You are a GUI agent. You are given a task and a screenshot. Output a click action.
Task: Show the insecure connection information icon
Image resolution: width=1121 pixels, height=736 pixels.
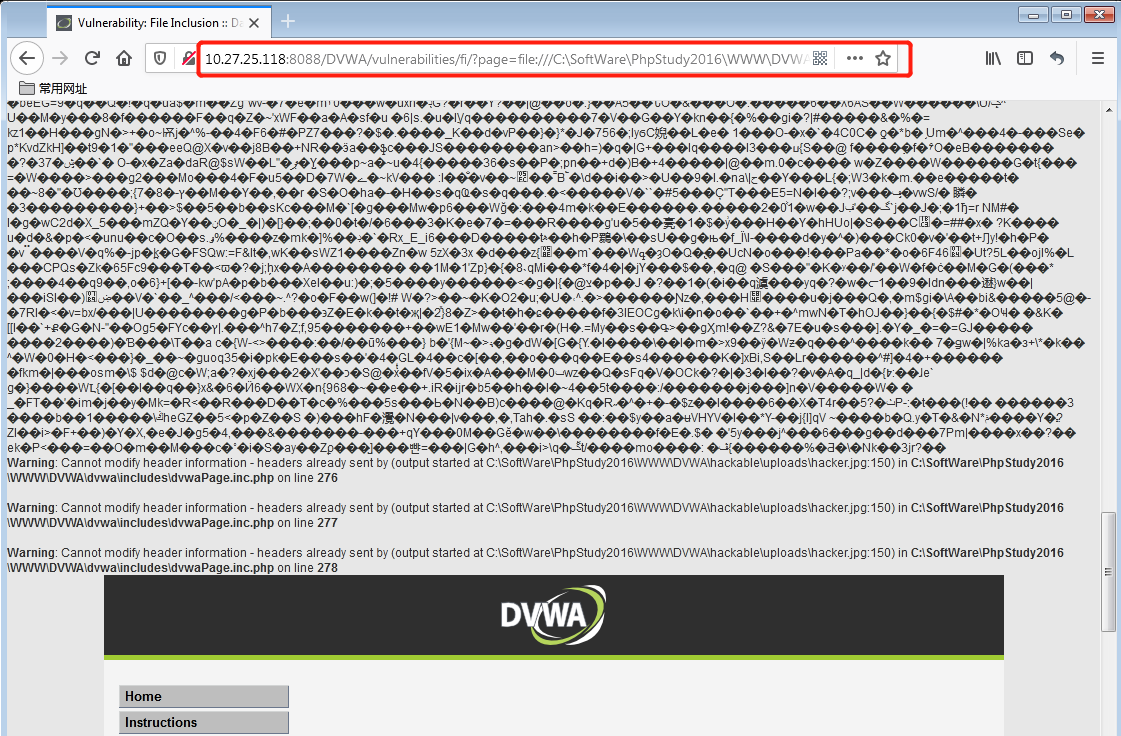188,58
